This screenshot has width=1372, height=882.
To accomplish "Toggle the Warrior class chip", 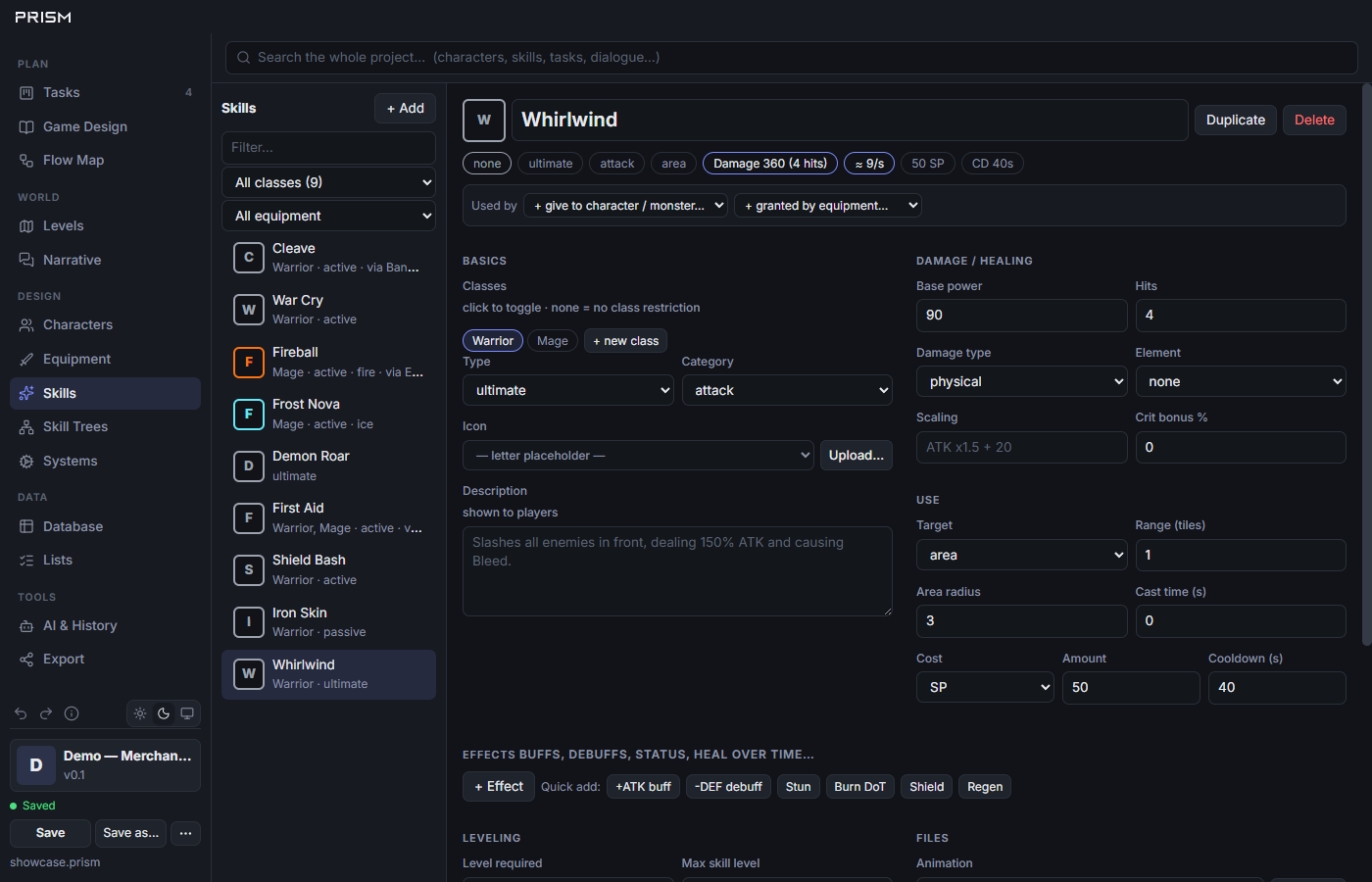I will click(x=493, y=340).
